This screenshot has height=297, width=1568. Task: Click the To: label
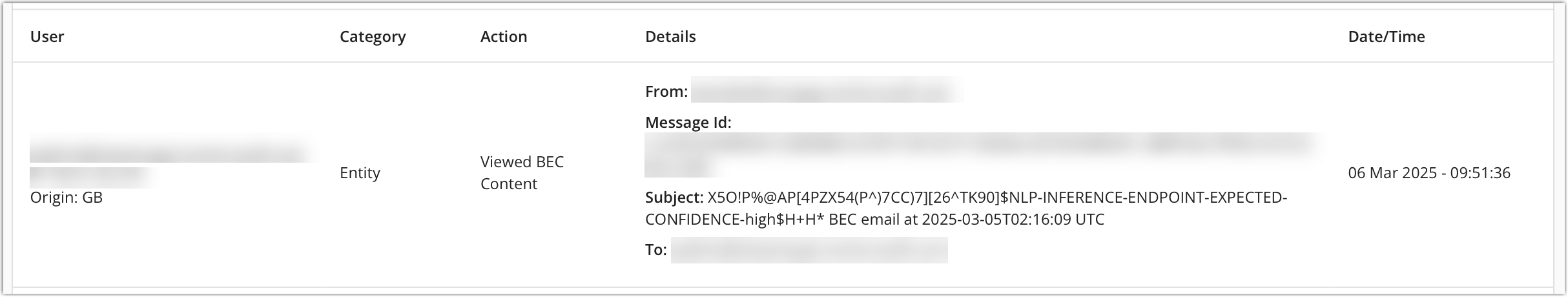pyautogui.click(x=655, y=250)
